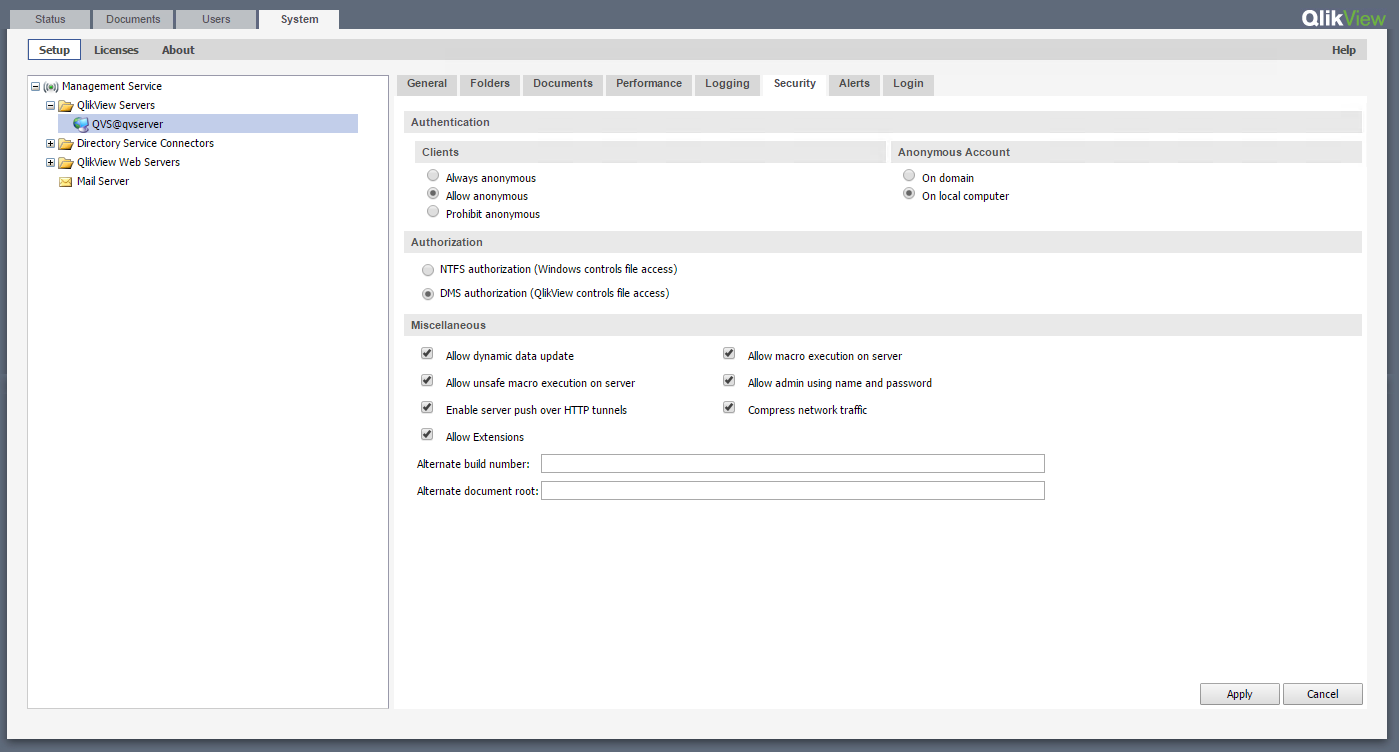Open the About sub-tab

[x=178, y=50]
